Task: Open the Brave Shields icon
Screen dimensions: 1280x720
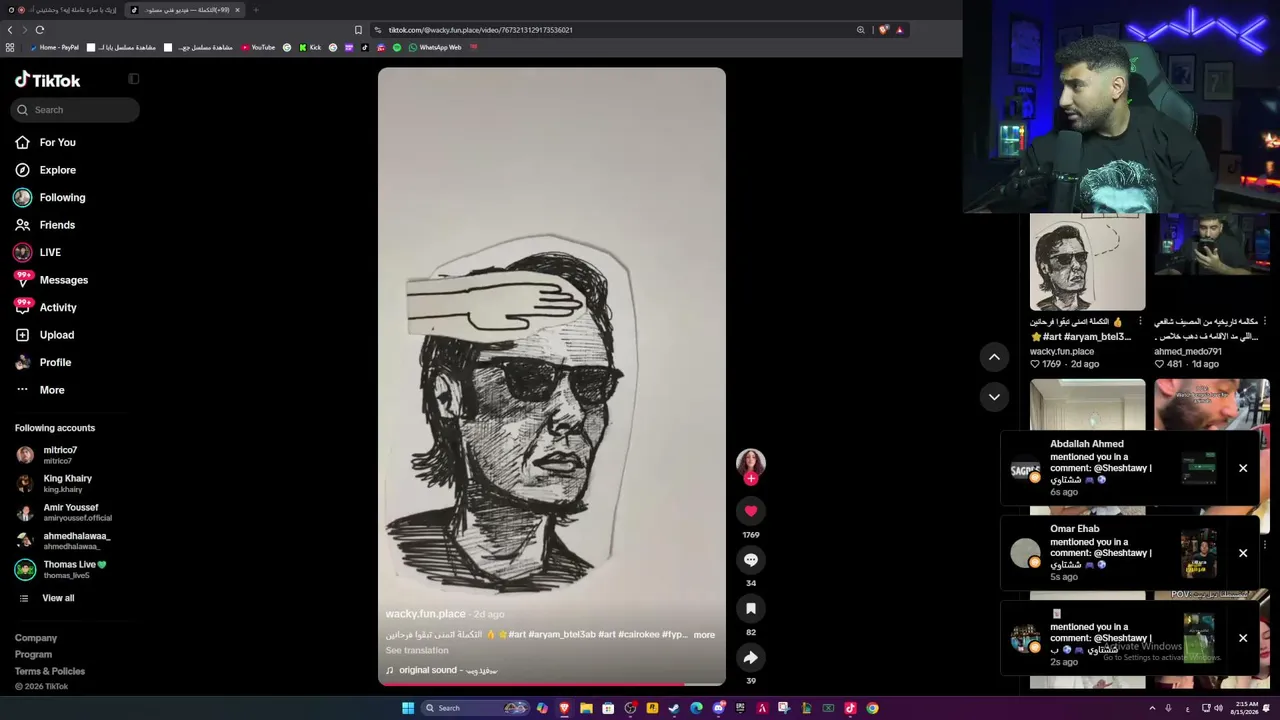Action: coord(883,30)
